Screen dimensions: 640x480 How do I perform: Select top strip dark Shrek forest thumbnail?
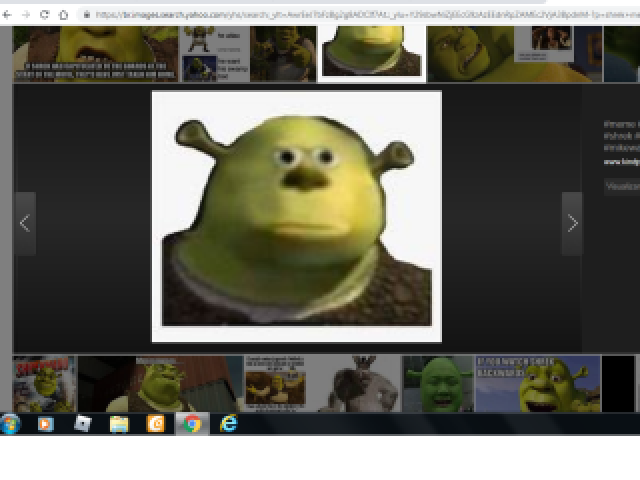tap(283, 54)
